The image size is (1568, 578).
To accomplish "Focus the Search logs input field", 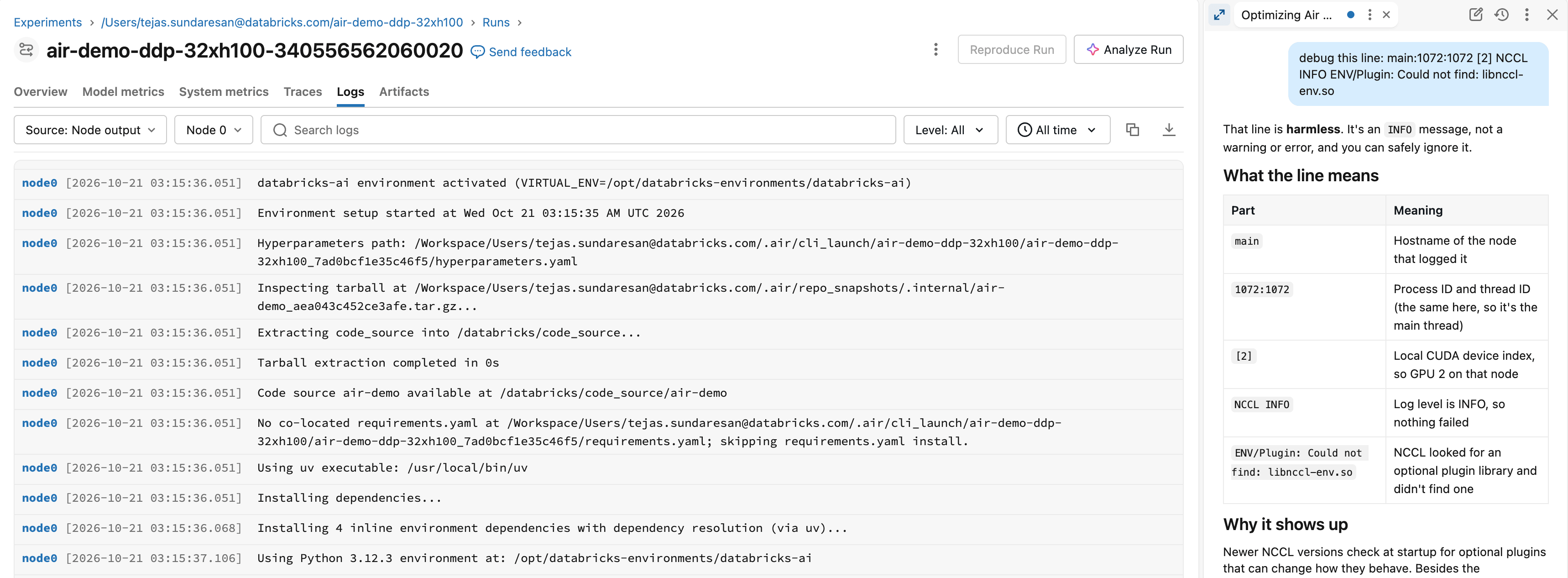I will point(578,130).
